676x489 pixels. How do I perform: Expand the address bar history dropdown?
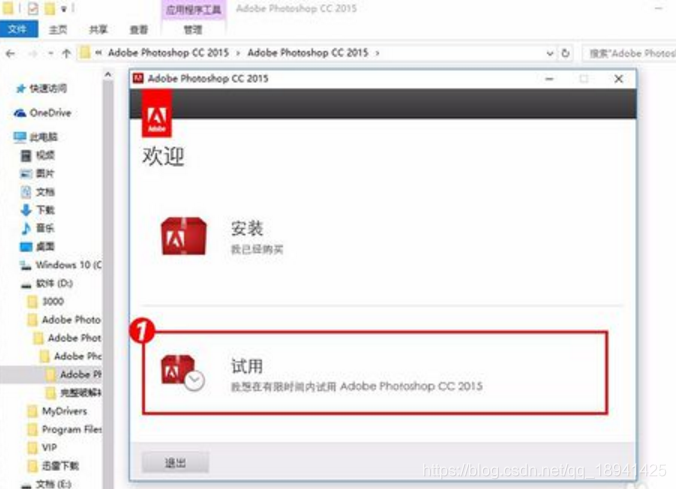pyautogui.click(x=550, y=53)
